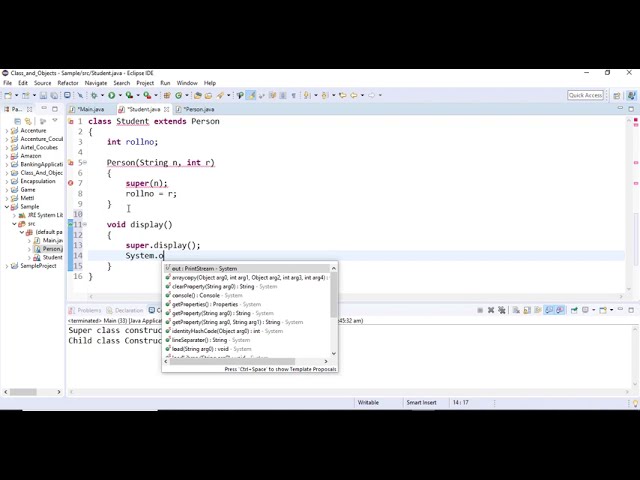Select 'identityHashCode' autocomplete proposal
Screen dimensions: 640x480
[247, 331]
